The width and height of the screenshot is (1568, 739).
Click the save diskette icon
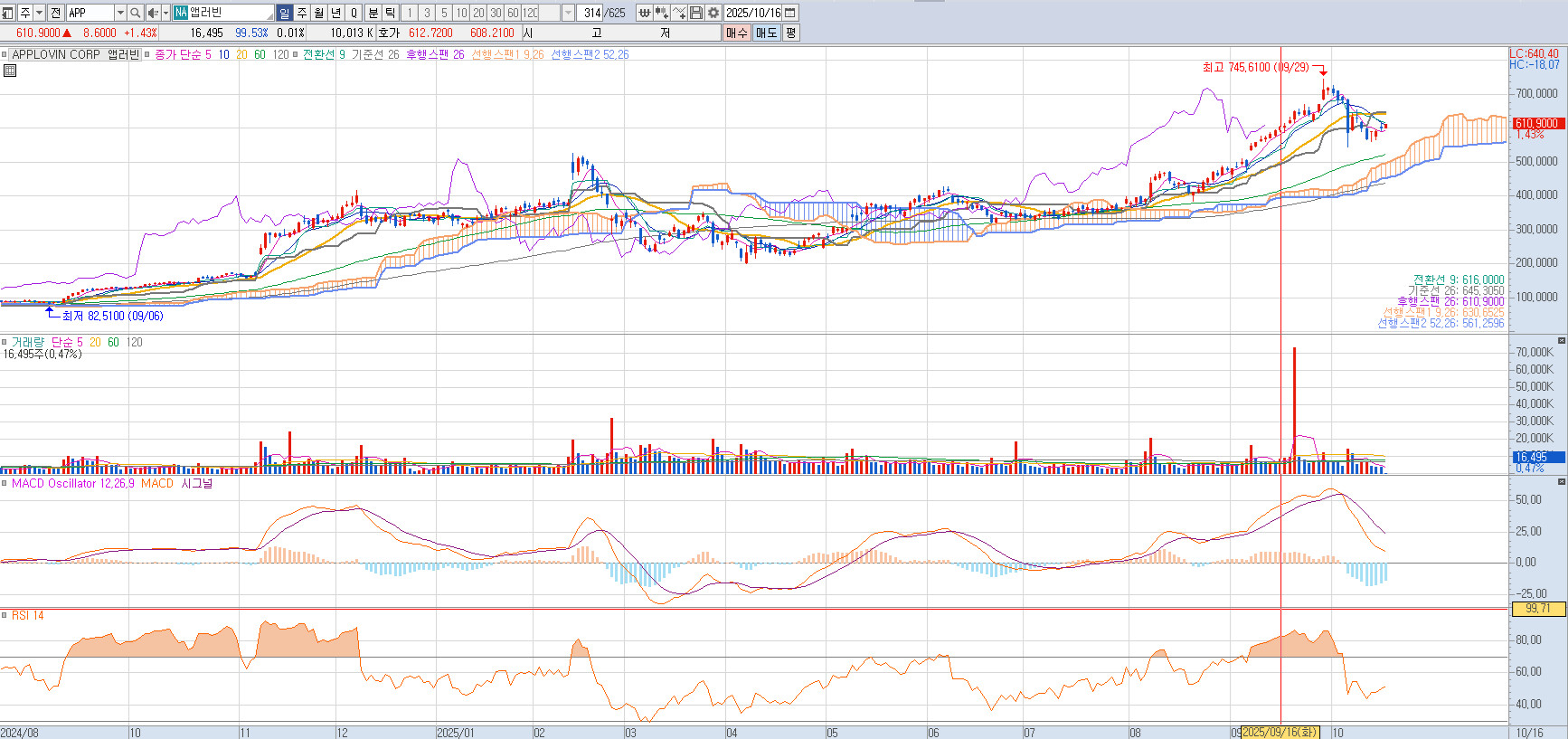pyautogui.click(x=696, y=13)
